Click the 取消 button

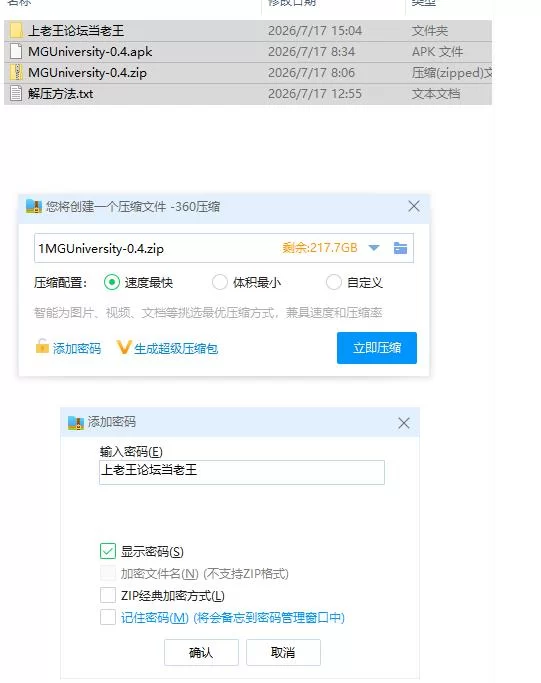283,652
